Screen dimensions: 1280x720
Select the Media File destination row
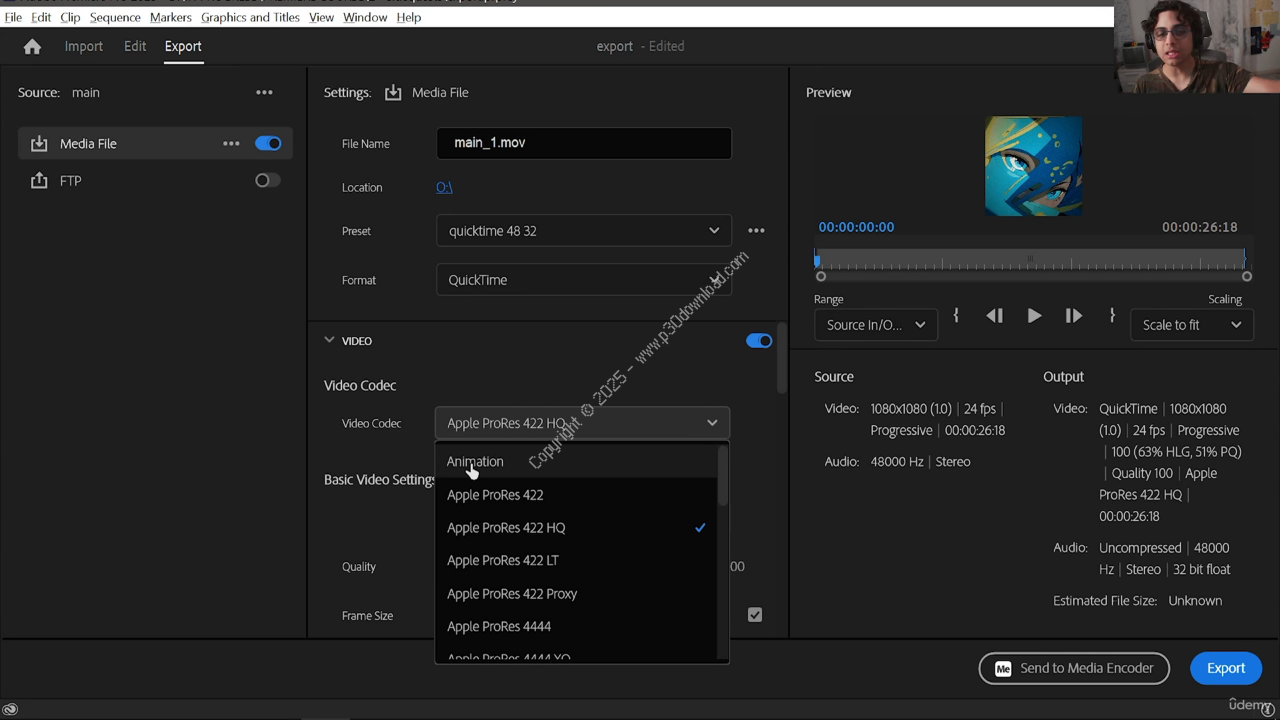[155, 143]
